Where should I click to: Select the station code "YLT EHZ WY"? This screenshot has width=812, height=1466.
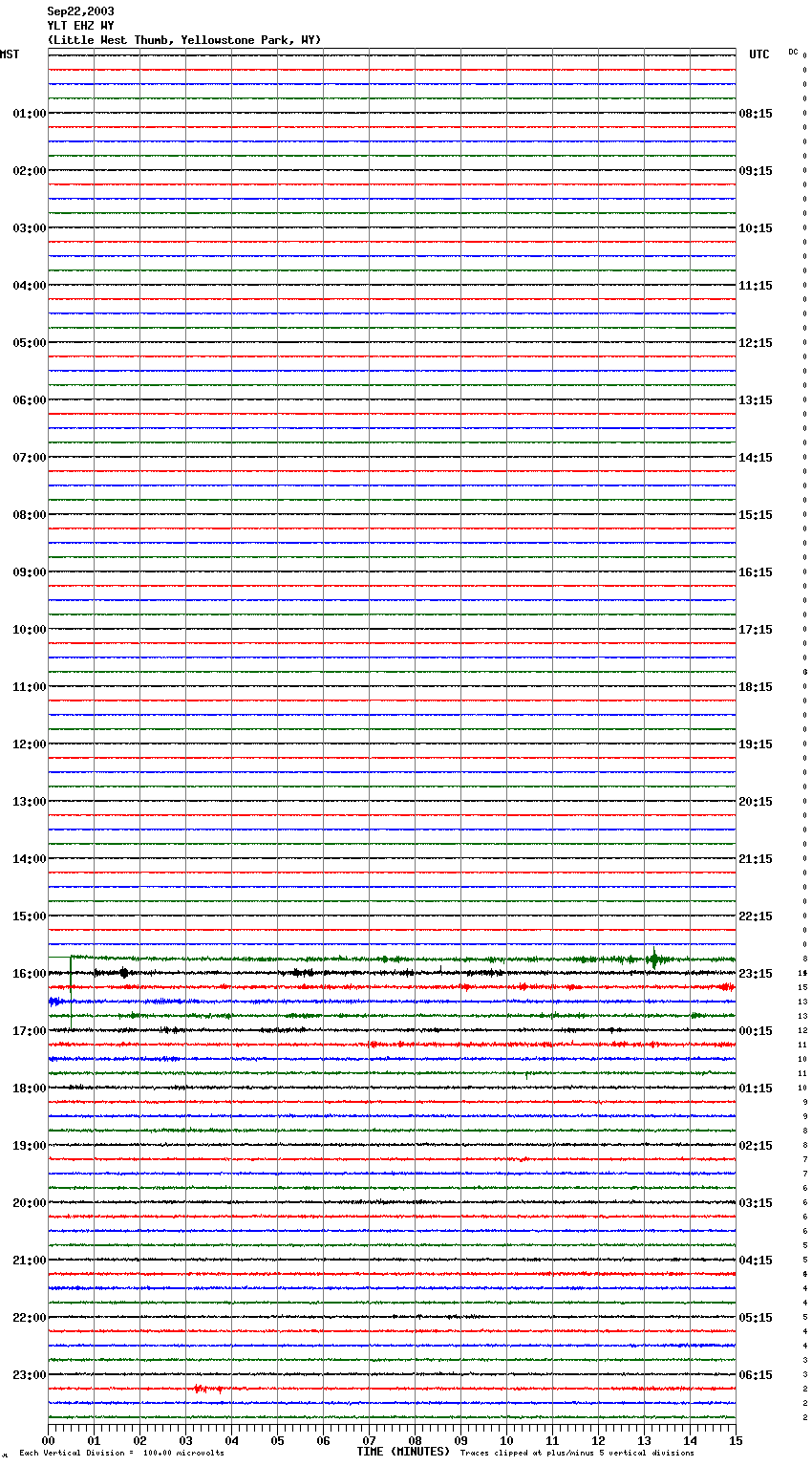click(x=80, y=26)
